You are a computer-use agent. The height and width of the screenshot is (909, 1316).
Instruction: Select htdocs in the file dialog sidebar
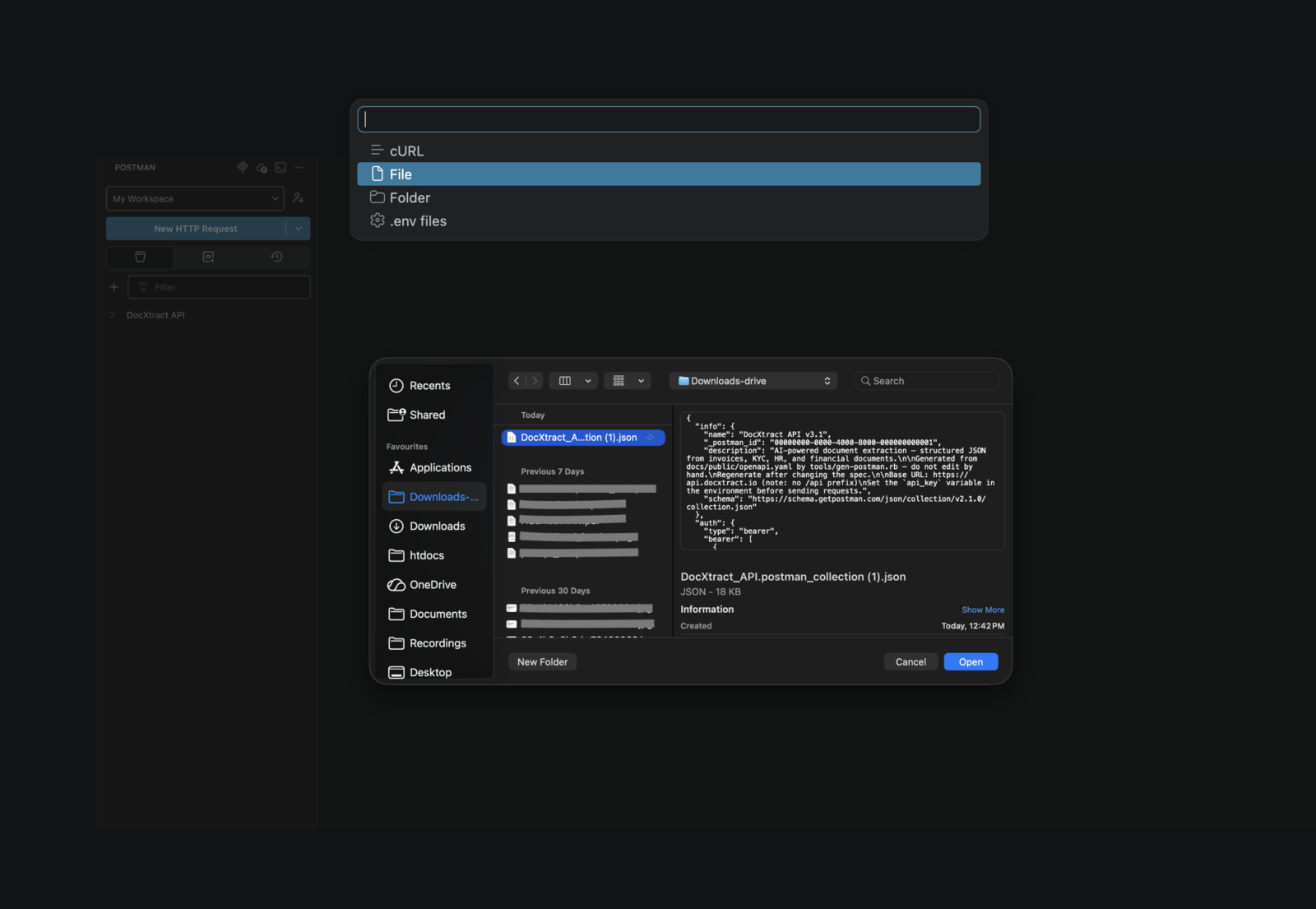pyautogui.click(x=434, y=556)
